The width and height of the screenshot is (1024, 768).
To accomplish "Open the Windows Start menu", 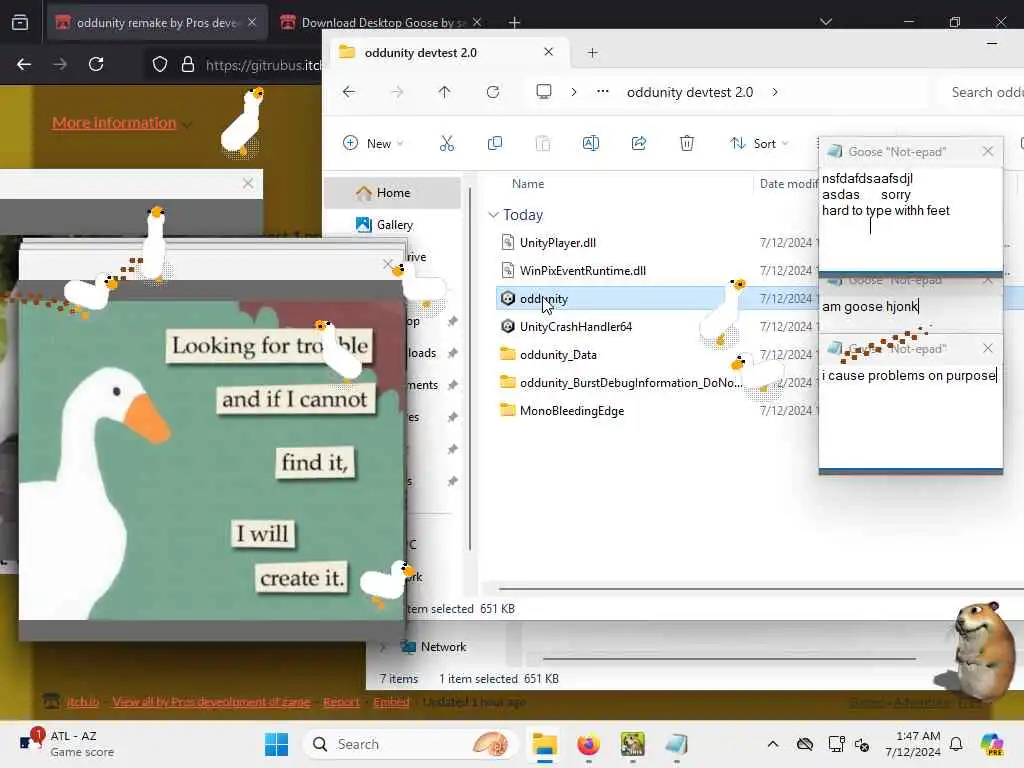I will point(276,744).
